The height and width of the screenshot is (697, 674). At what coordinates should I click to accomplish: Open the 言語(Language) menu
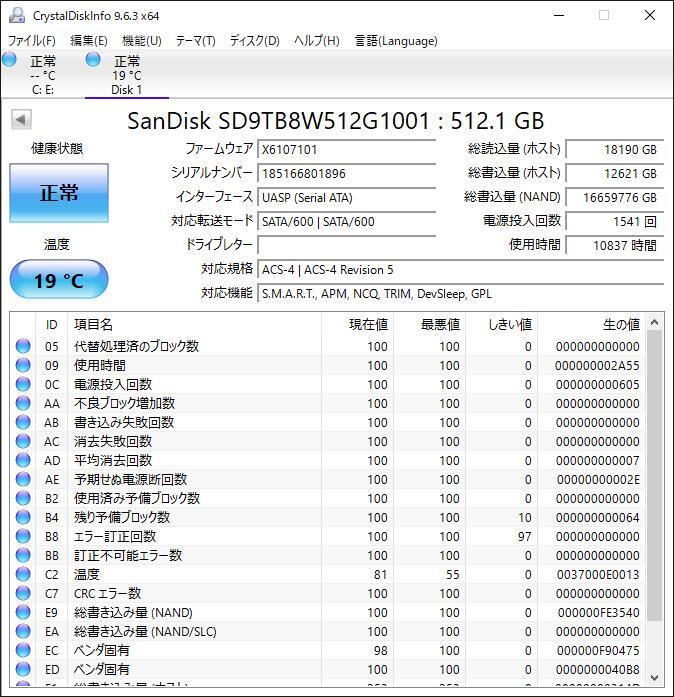pos(396,41)
